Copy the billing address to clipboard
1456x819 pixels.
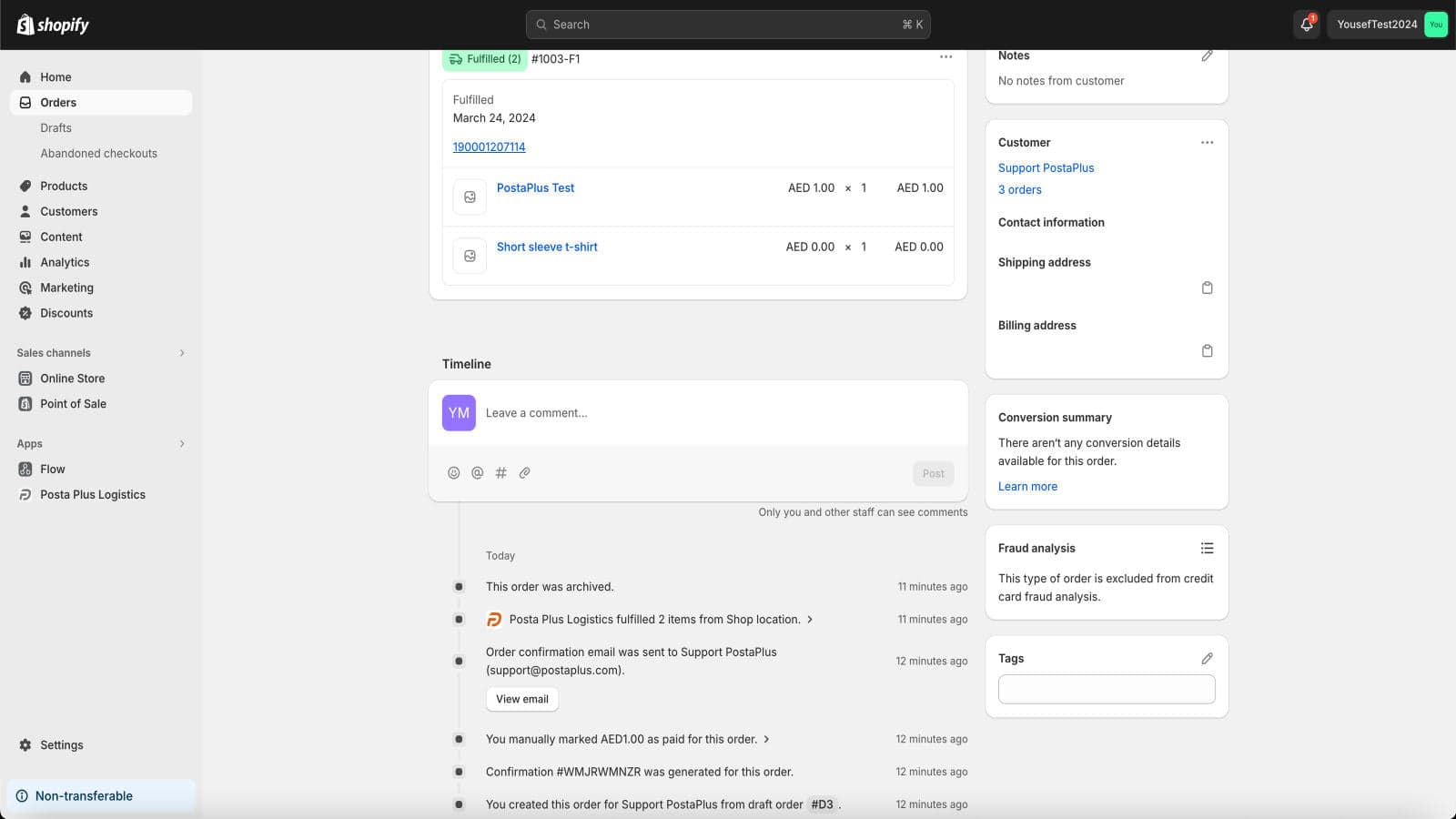tap(1207, 351)
